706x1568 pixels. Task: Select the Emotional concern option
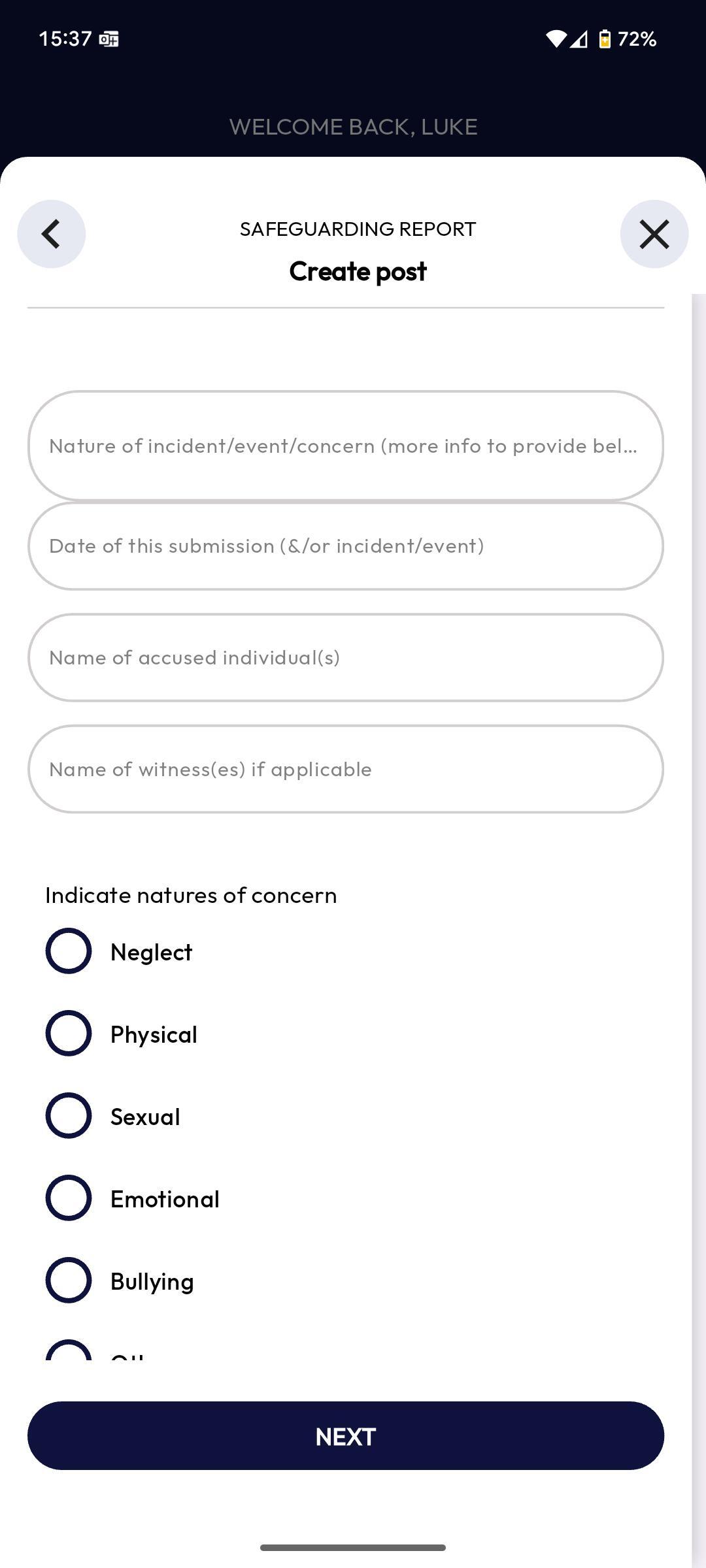point(68,1198)
